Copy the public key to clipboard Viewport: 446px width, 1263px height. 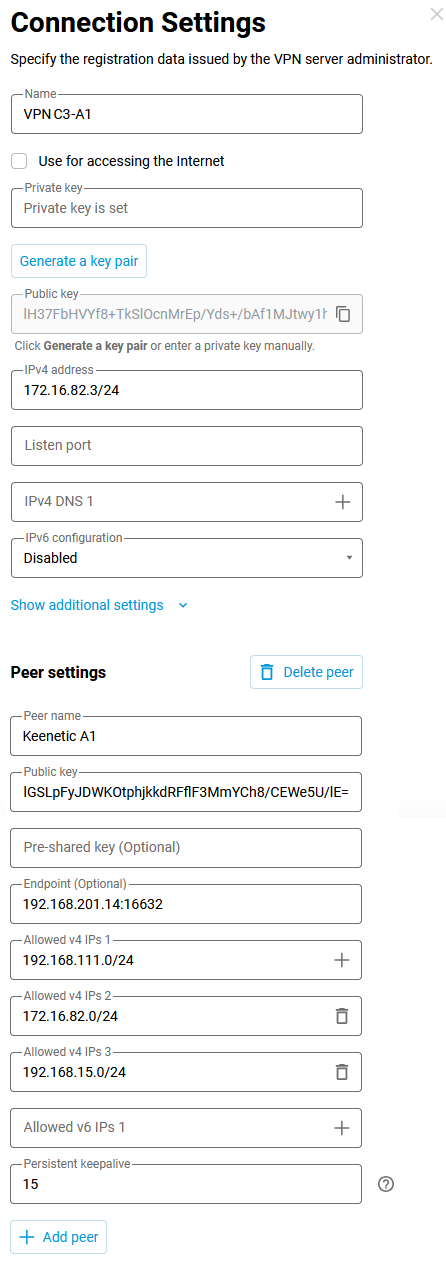343,314
